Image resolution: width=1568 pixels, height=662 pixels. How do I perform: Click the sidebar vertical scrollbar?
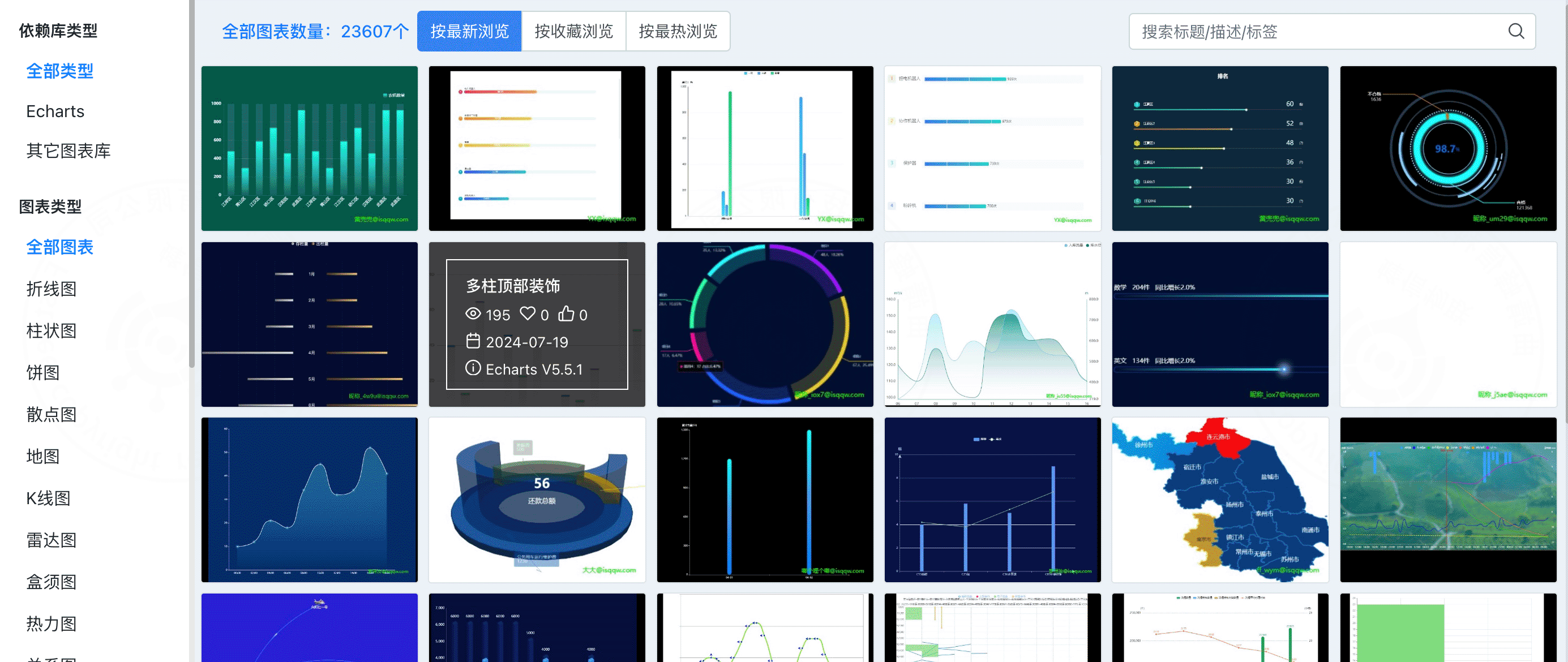192,183
